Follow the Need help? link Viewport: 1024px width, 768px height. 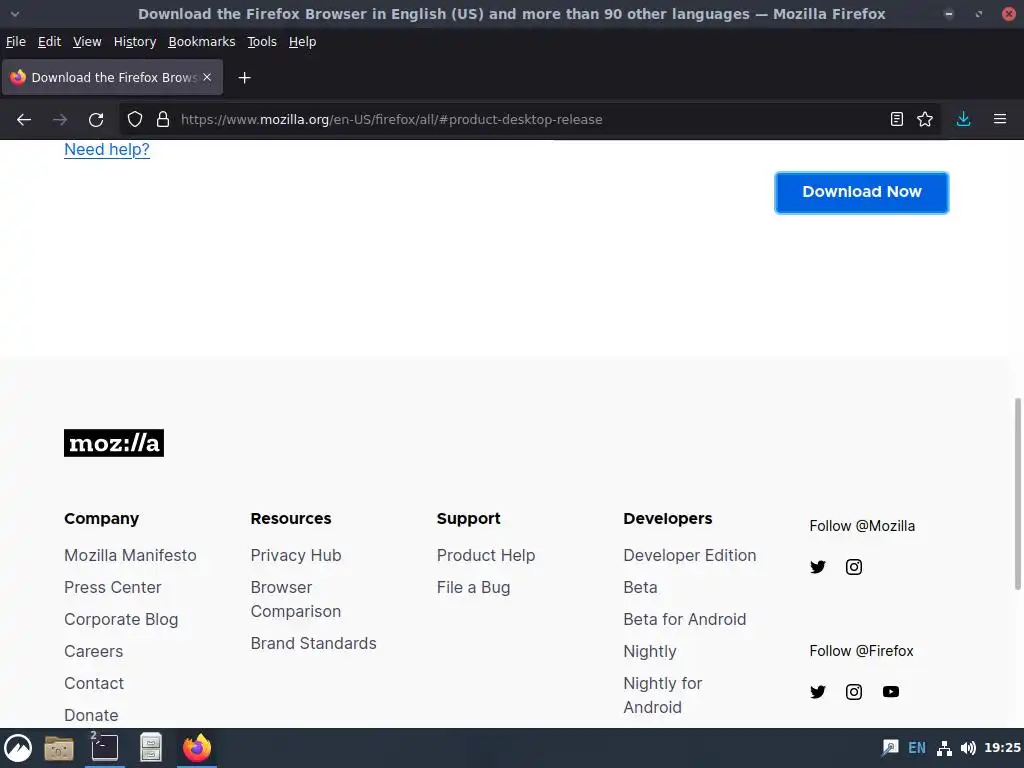coord(106,150)
